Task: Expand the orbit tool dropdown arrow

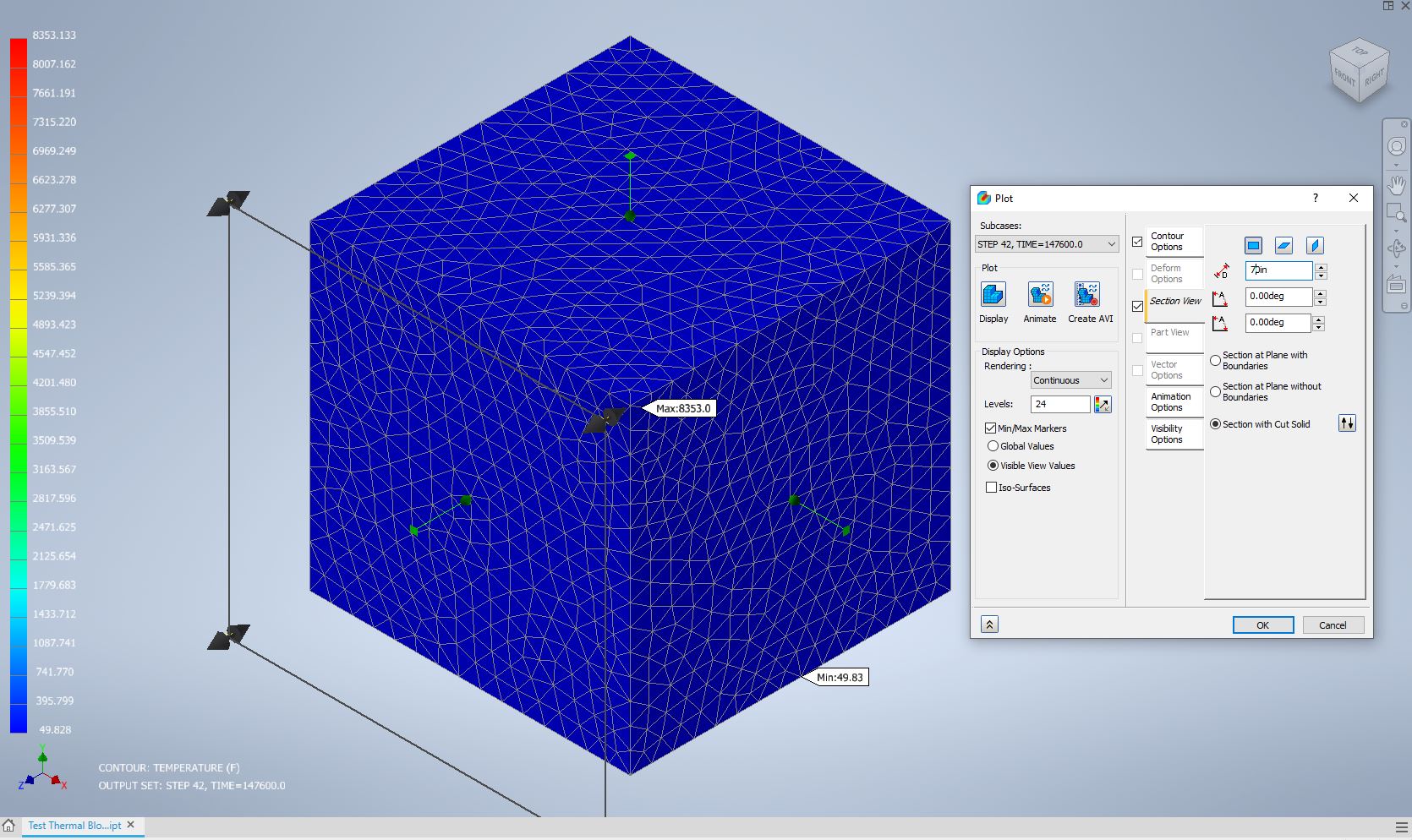Action: (x=1396, y=265)
